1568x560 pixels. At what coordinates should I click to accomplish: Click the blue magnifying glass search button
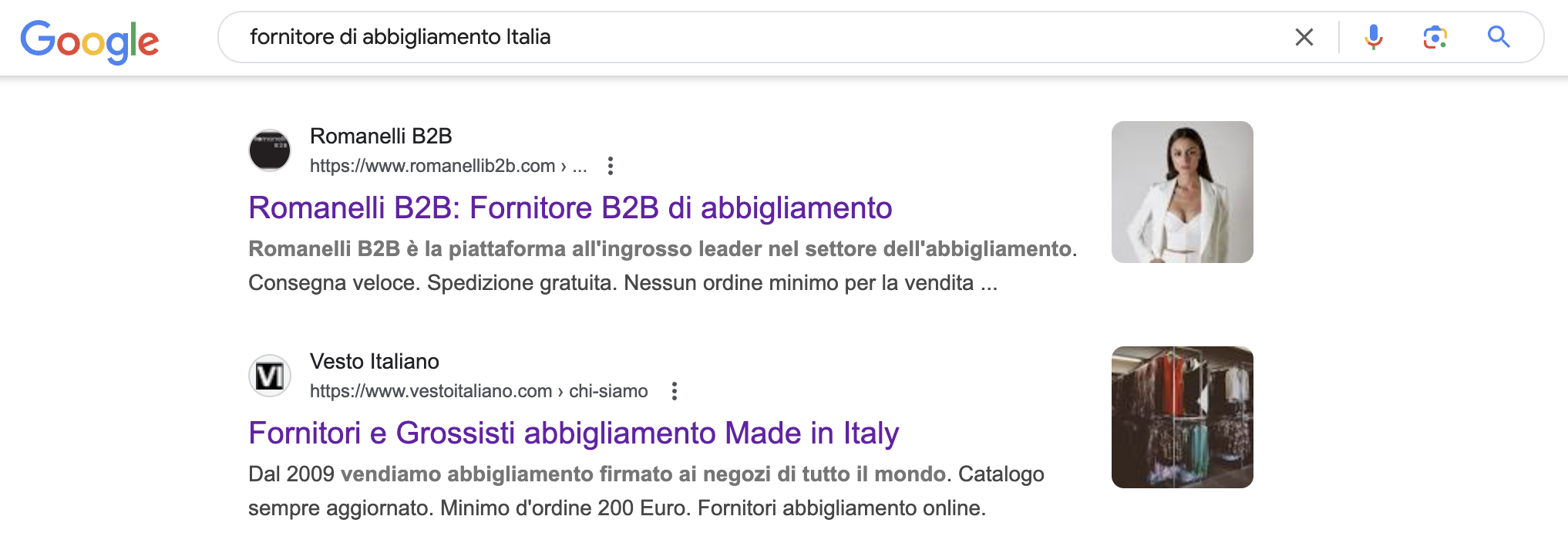tap(1498, 37)
